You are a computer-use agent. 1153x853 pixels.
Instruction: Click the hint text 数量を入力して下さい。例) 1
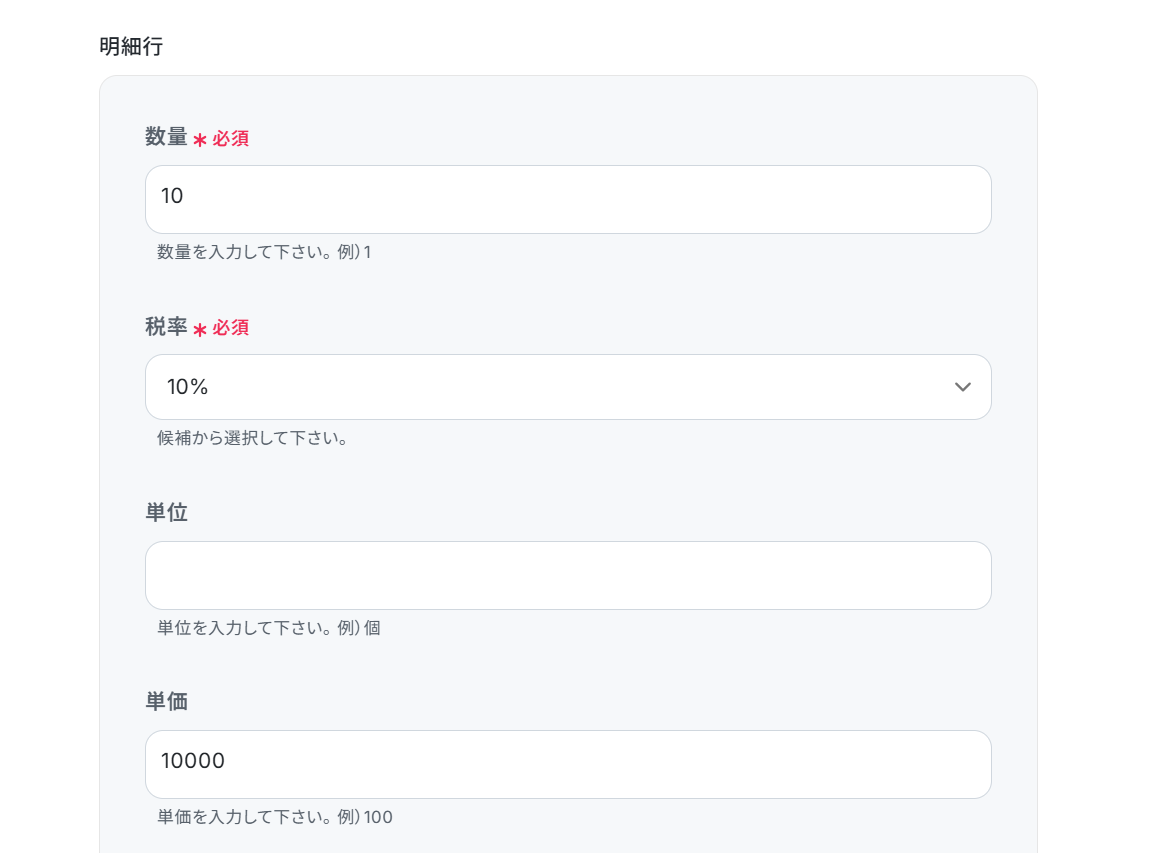[x=264, y=252]
